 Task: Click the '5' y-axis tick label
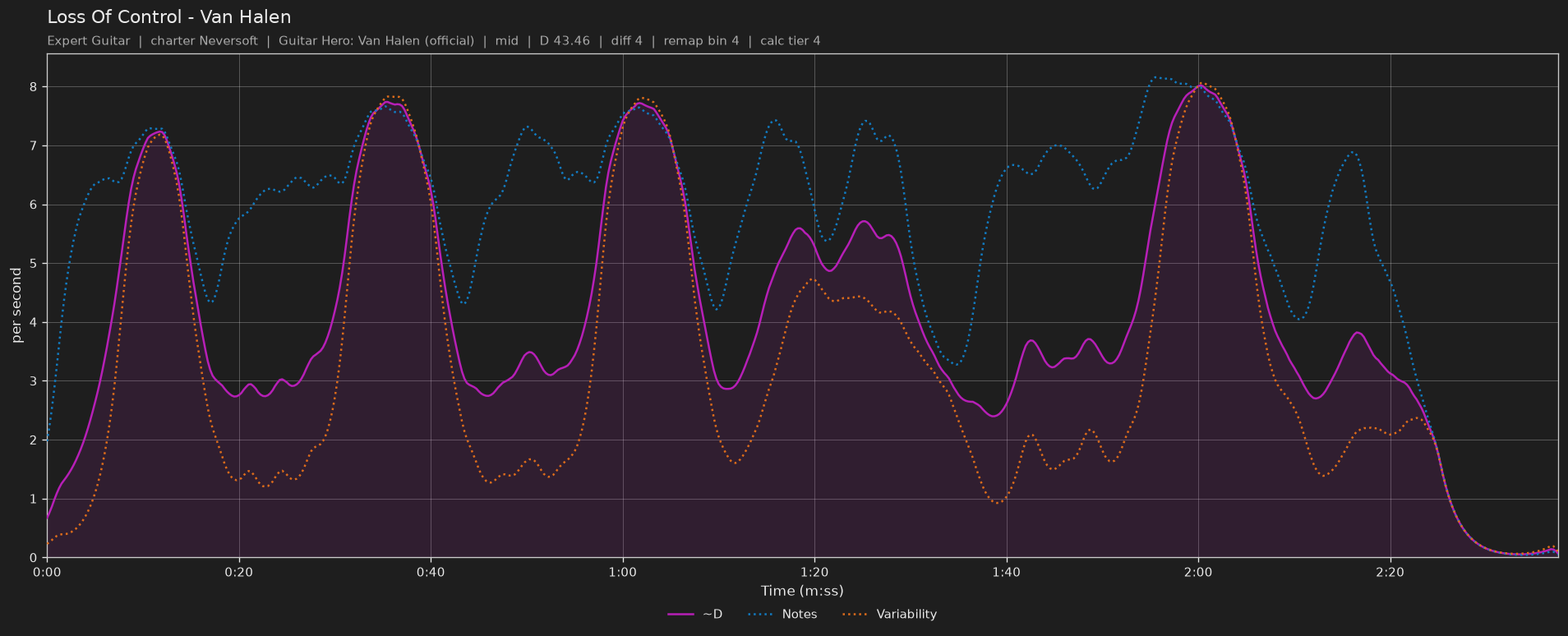point(34,264)
